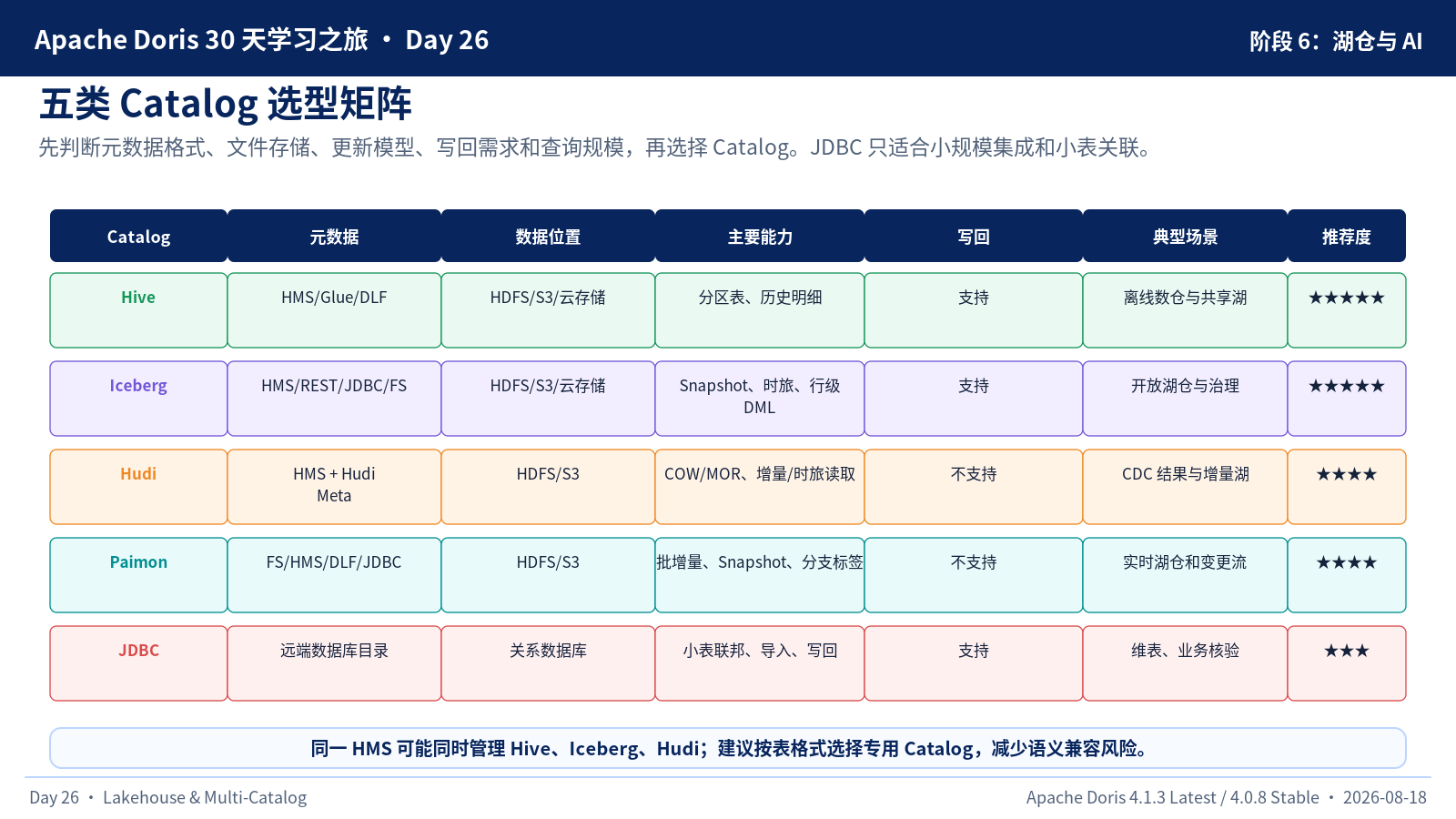Click the Hudi row HDFS/S3 cell
Screen dimensions: 1456x819
[x=548, y=487]
